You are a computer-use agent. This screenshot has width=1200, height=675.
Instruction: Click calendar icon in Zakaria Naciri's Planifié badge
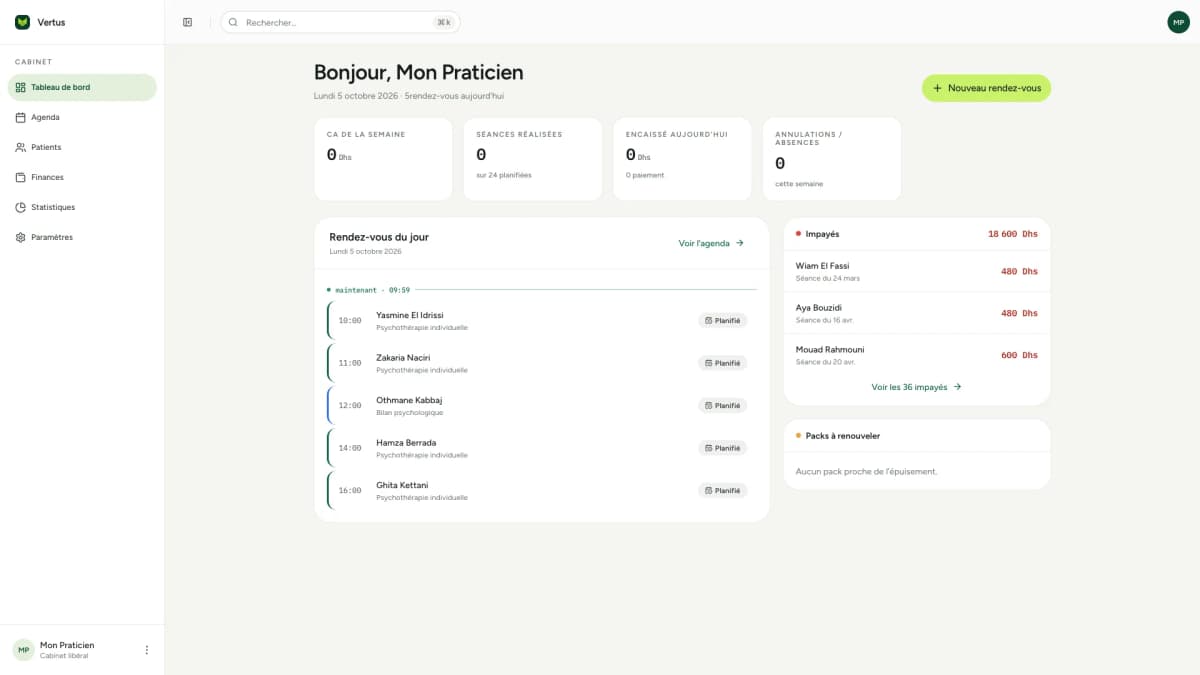coord(709,363)
